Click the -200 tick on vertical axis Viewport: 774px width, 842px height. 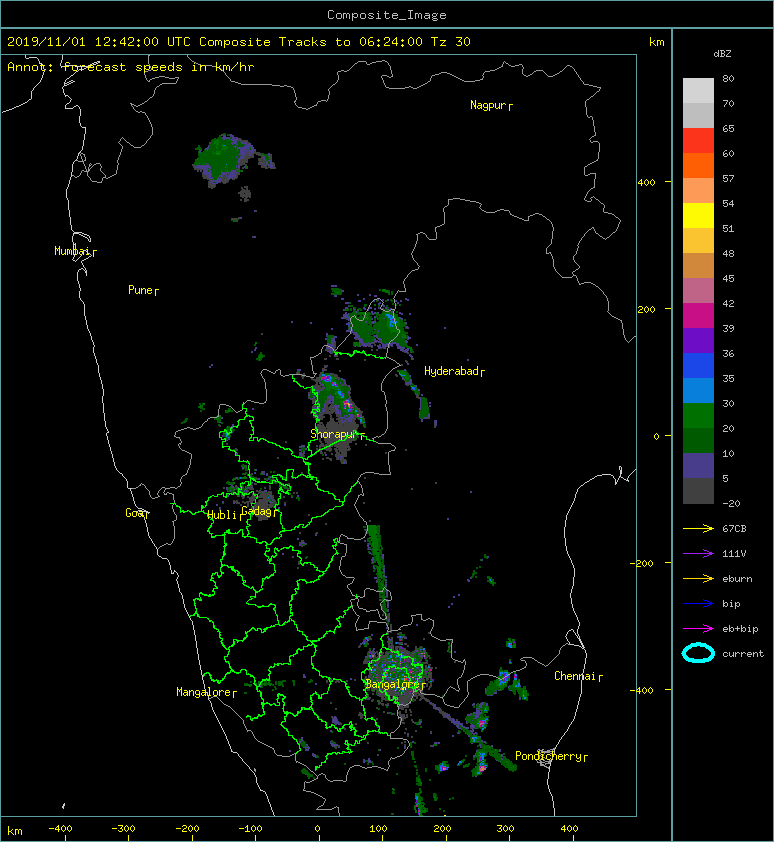point(643,563)
